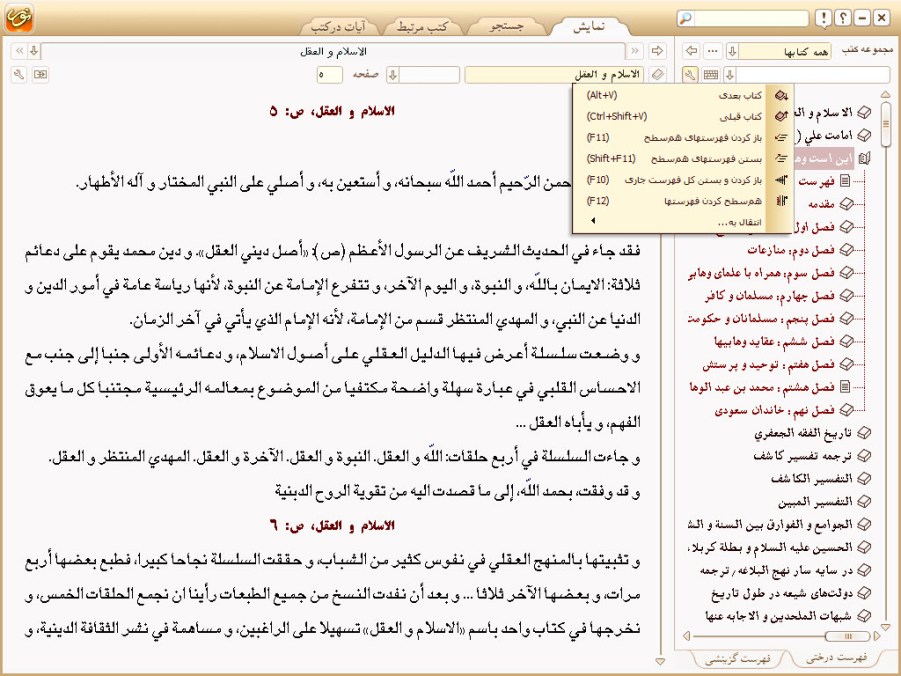The image size is (901, 676).
Task: Click the left arrow button in the book collection toolbar
Action: click(x=692, y=51)
